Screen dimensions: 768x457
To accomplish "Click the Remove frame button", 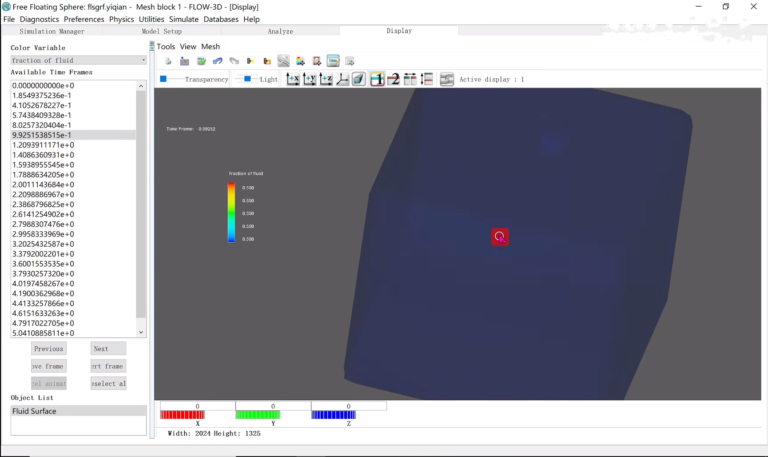I will tap(48, 366).
